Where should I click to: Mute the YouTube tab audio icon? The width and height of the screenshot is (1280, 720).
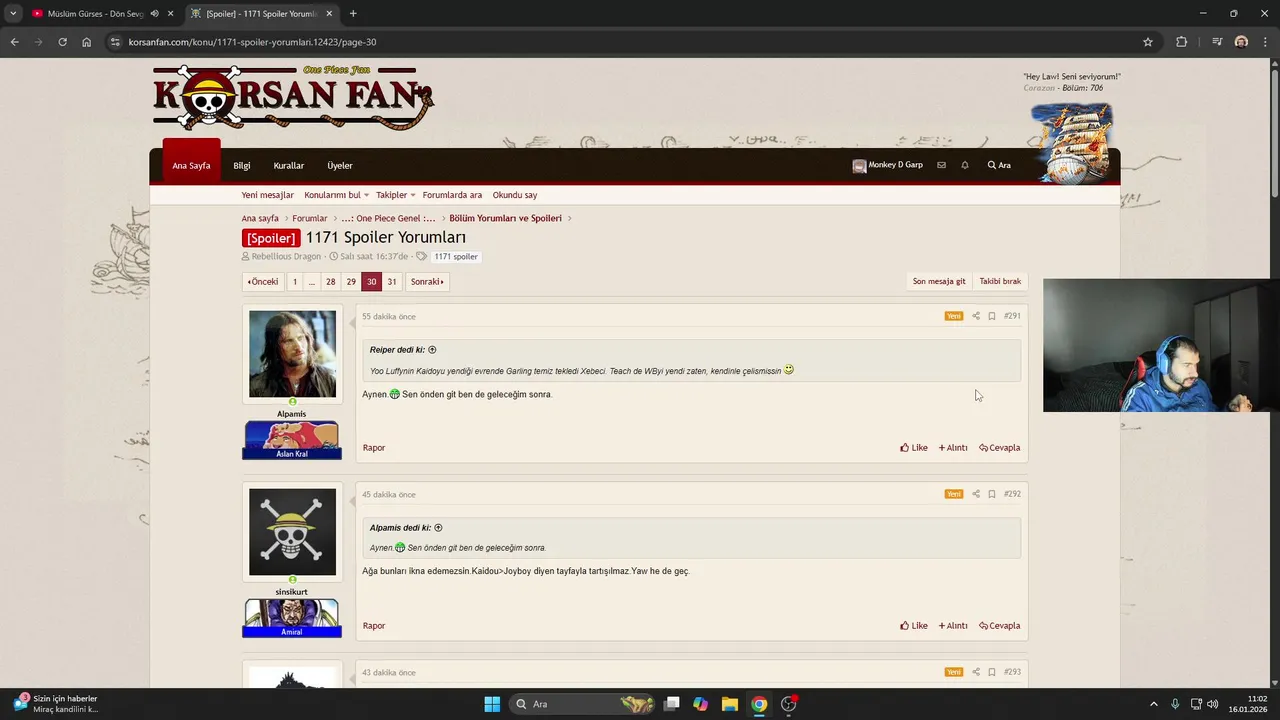click(154, 14)
